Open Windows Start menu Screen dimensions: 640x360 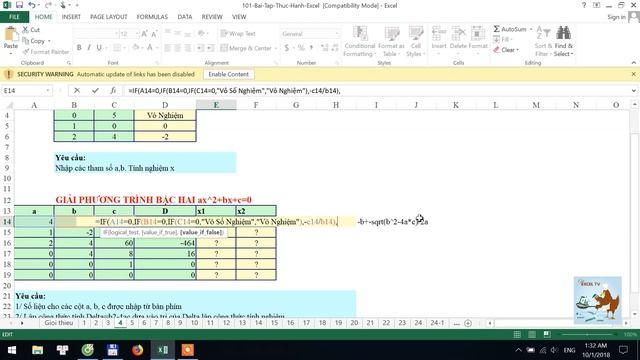point(12,350)
